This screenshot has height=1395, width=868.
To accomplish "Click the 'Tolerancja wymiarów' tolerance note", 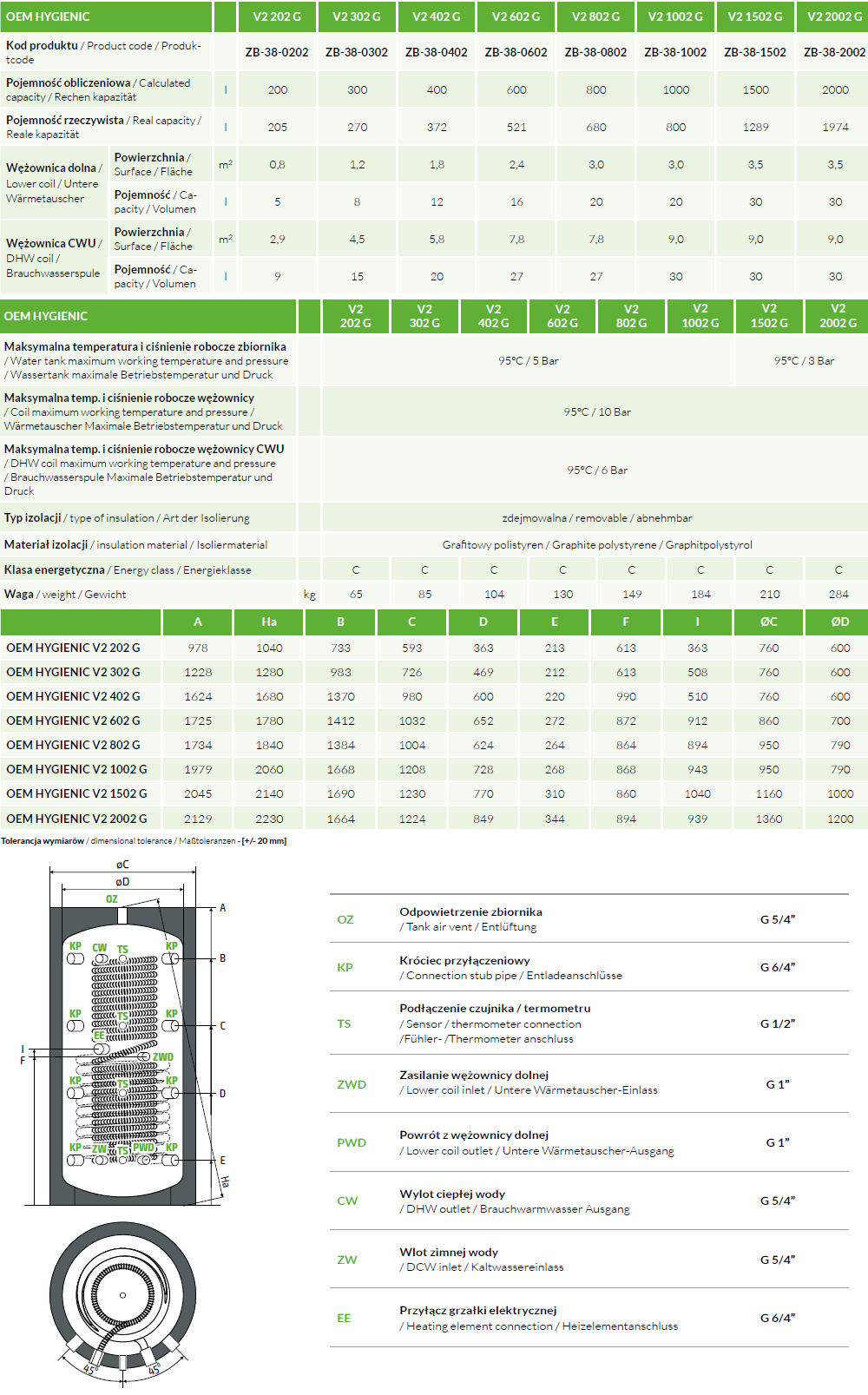I will click(144, 840).
